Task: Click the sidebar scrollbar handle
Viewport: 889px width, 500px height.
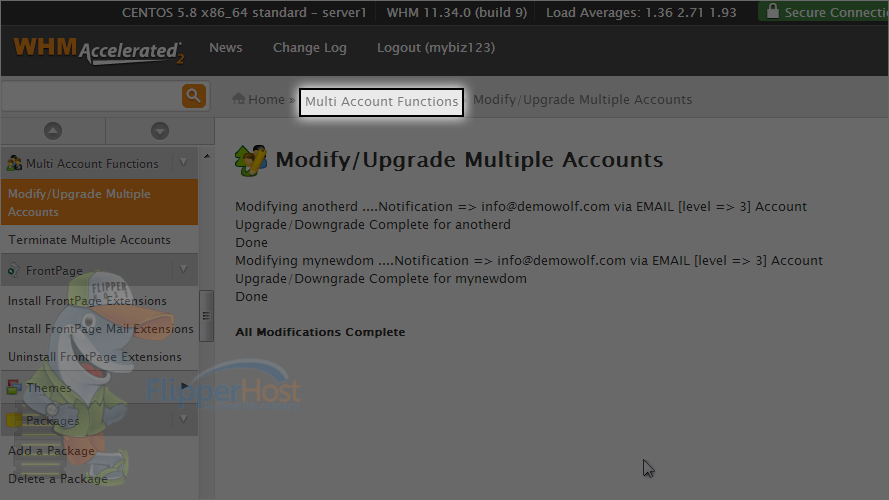Action: 206,316
